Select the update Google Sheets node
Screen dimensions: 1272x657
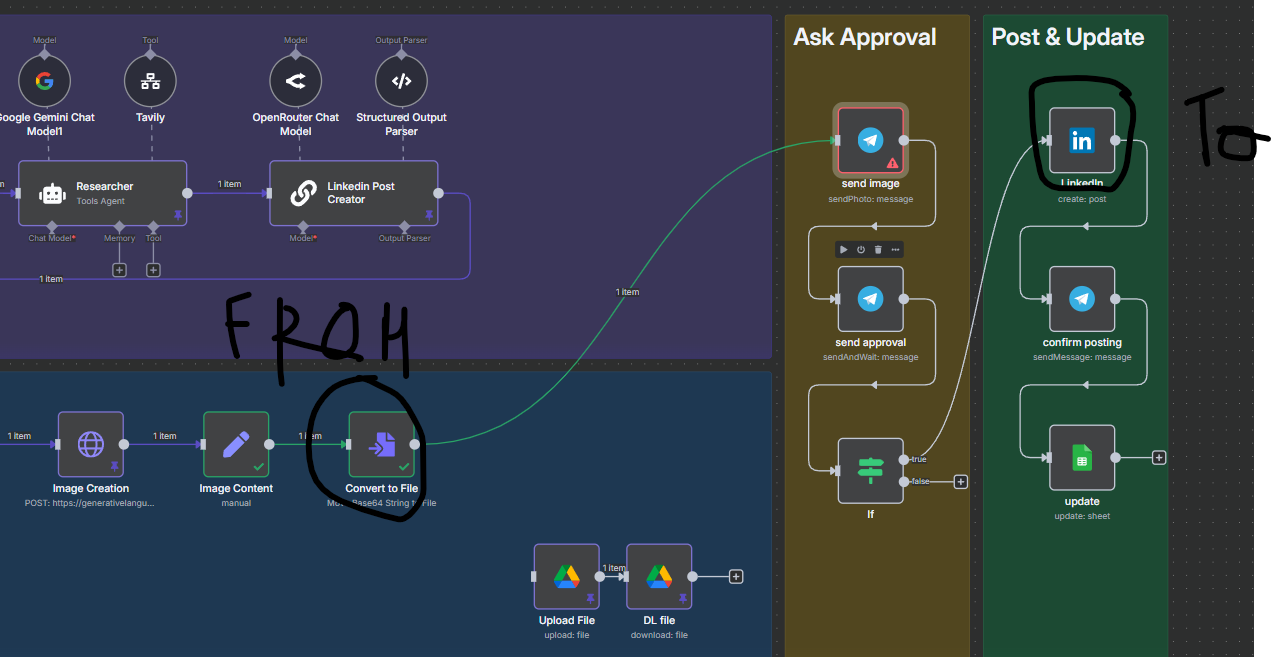1082,458
